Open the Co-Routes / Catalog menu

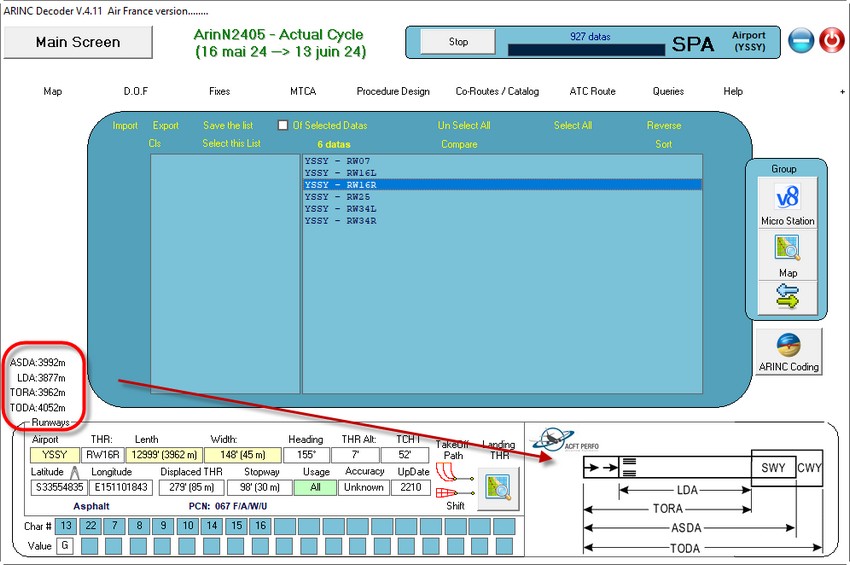click(x=497, y=91)
